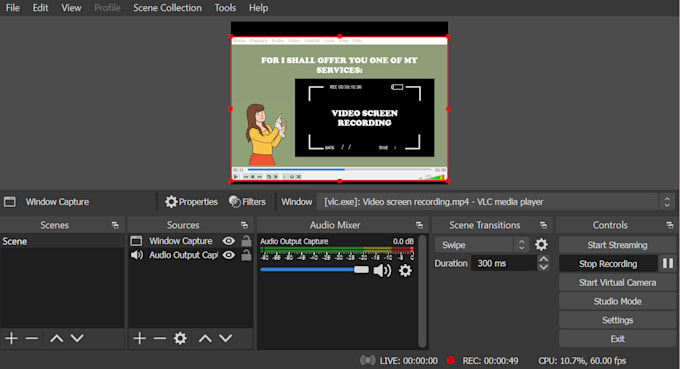Click Start Streaming button
The width and height of the screenshot is (680, 369).
point(617,245)
